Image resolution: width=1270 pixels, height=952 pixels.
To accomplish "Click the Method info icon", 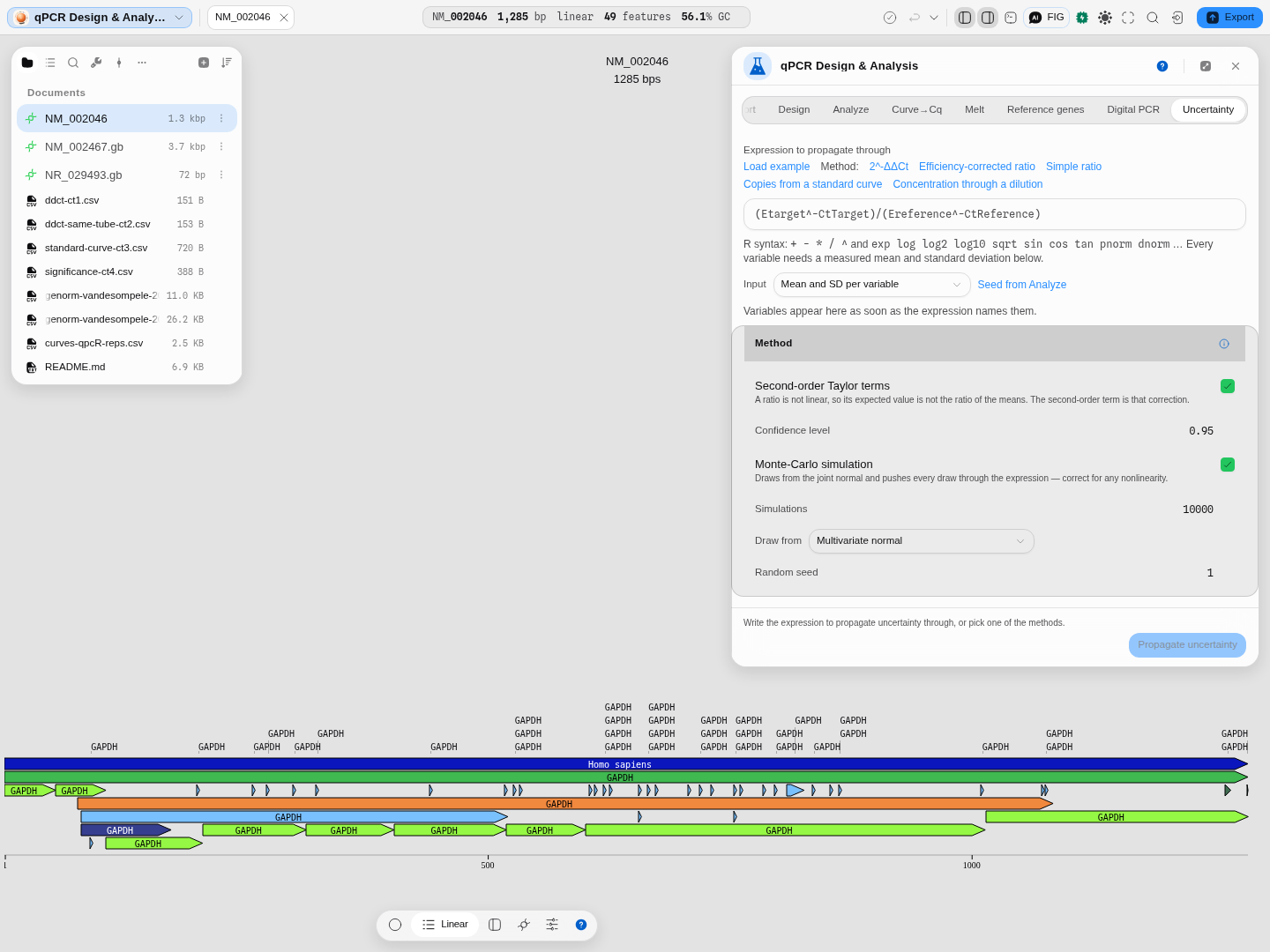I will point(1224,344).
